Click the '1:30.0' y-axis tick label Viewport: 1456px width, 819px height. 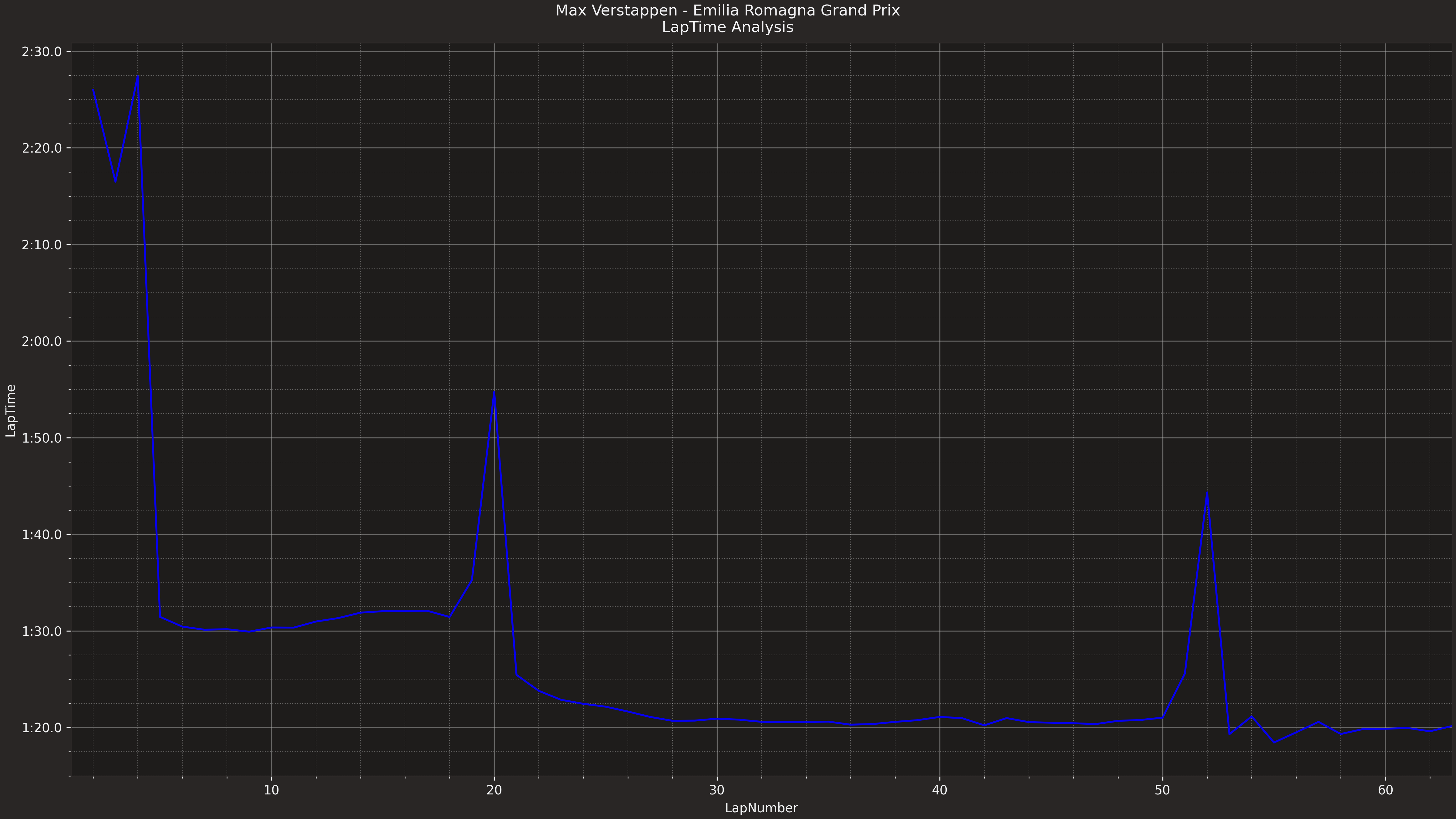[x=42, y=632]
